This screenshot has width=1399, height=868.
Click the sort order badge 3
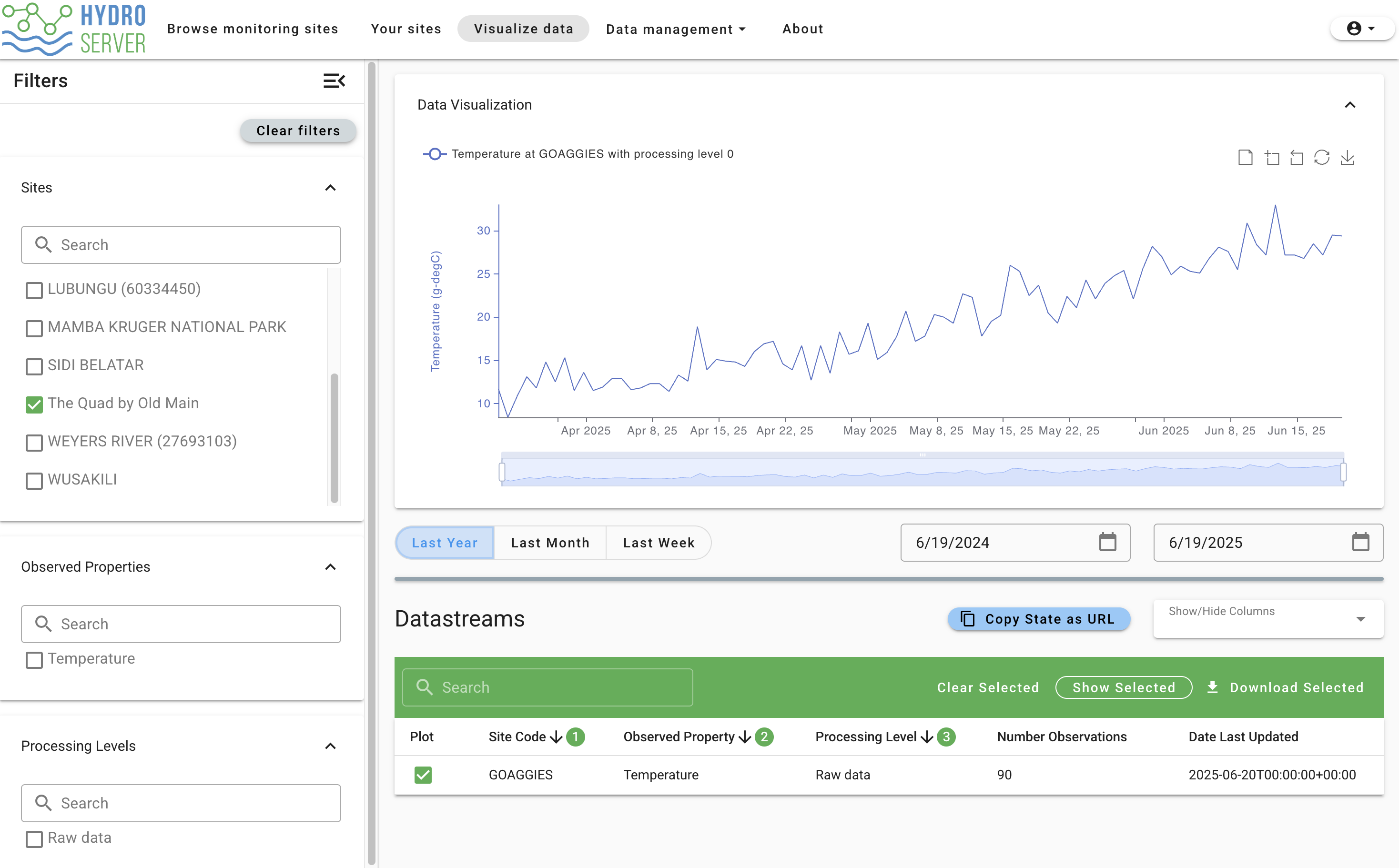[946, 737]
